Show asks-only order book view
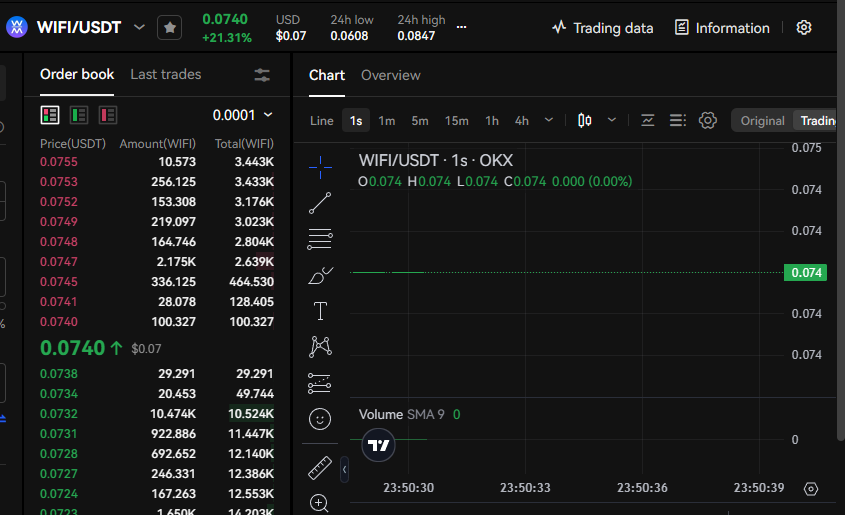845x515 pixels. tap(108, 115)
